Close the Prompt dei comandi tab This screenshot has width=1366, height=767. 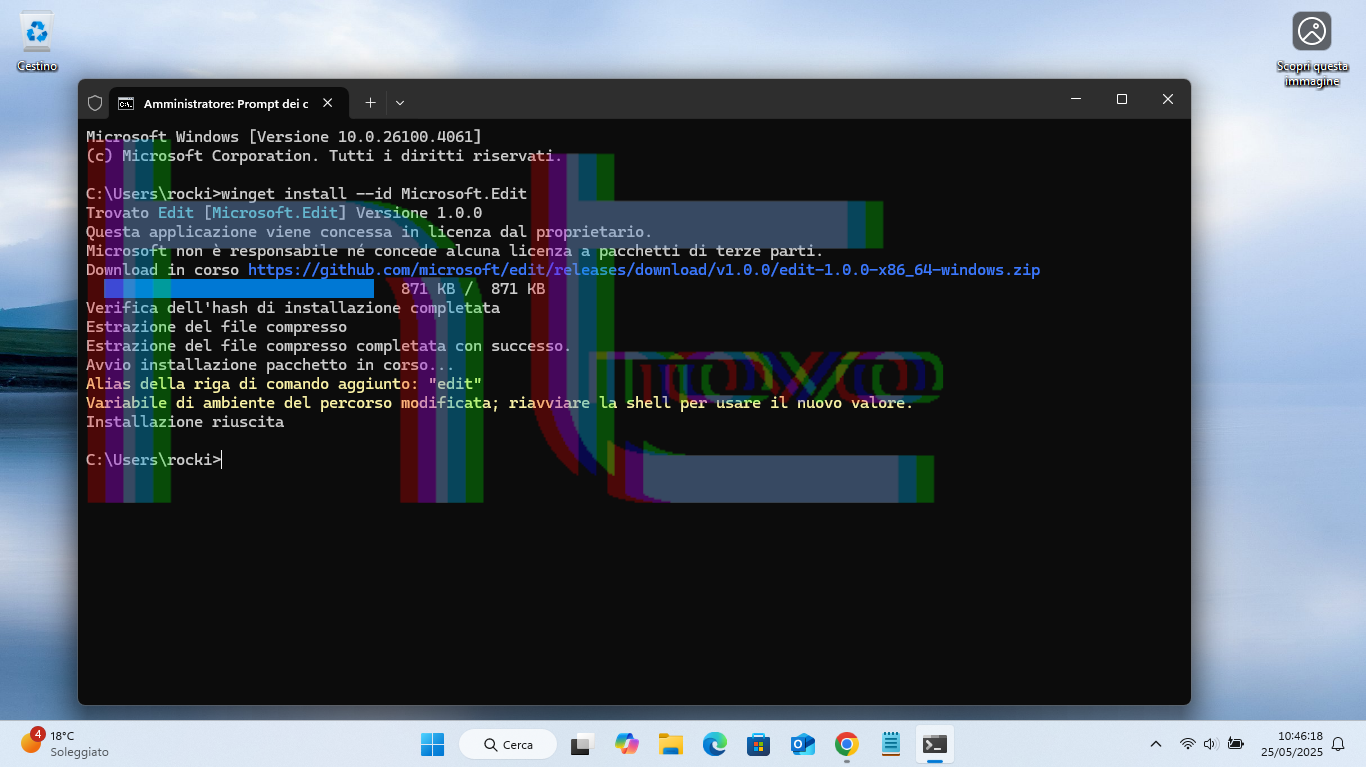tap(327, 103)
